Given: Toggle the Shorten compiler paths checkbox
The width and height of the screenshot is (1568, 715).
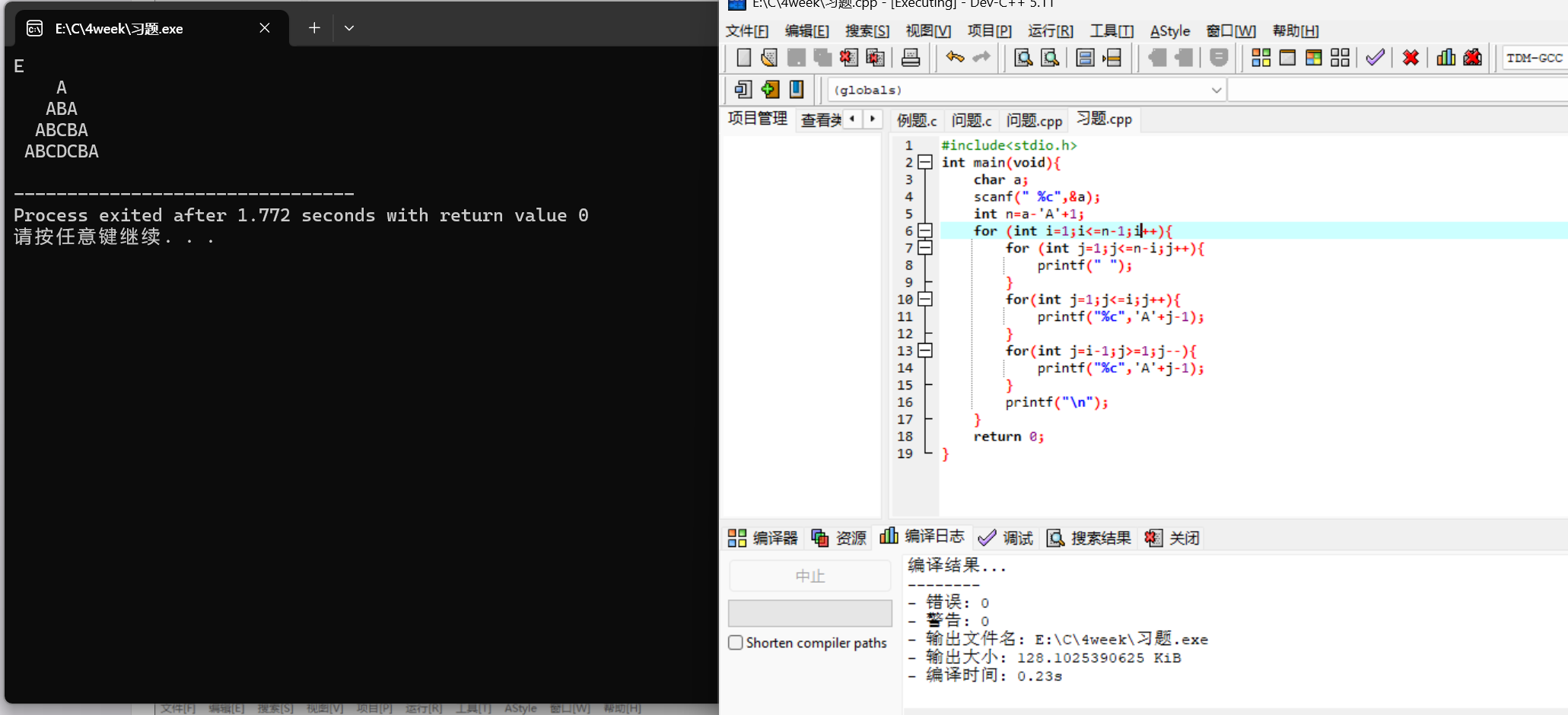Looking at the screenshot, I should pyautogui.click(x=736, y=643).
